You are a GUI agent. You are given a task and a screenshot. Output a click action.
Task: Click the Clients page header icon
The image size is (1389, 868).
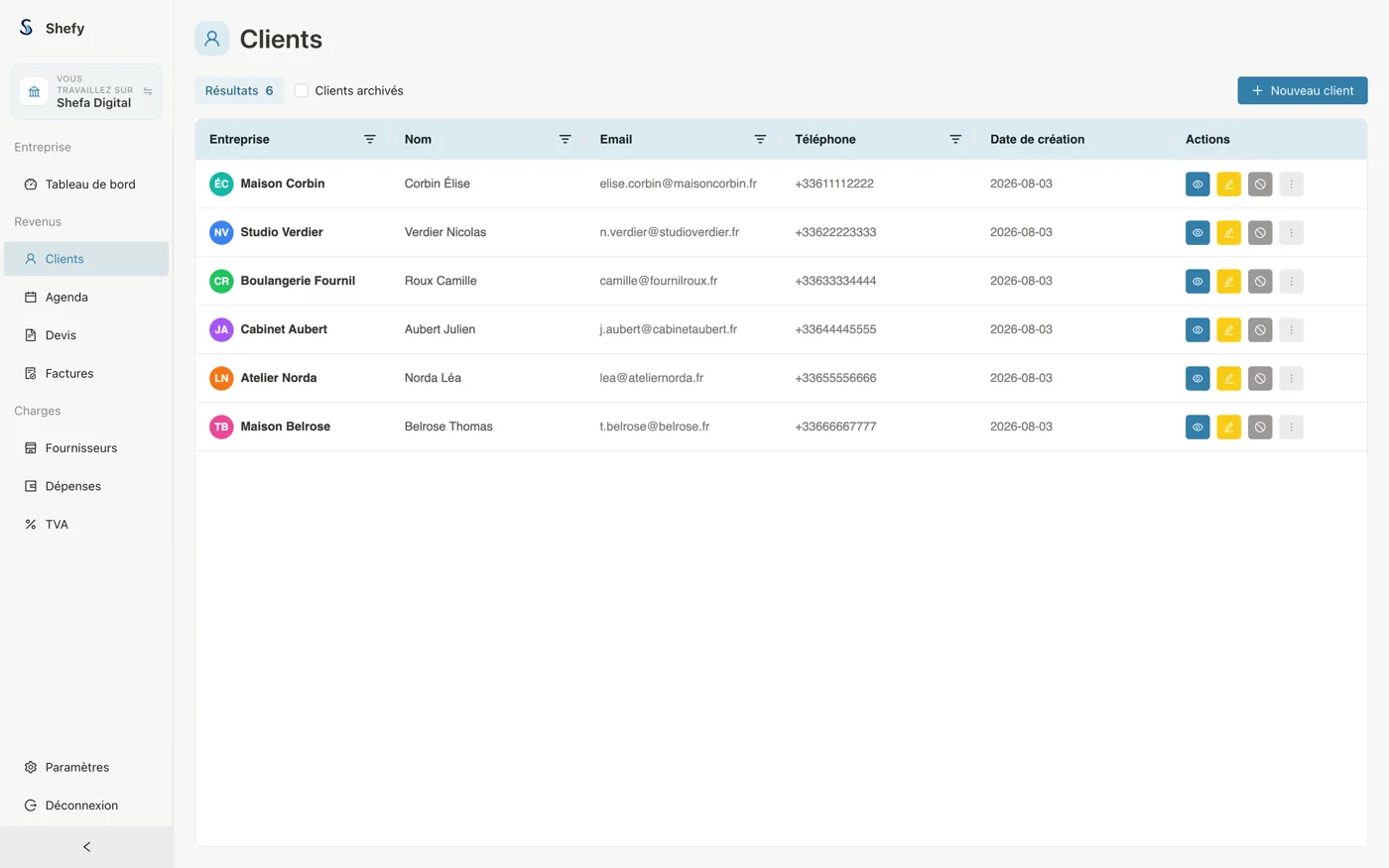[211, 39]
